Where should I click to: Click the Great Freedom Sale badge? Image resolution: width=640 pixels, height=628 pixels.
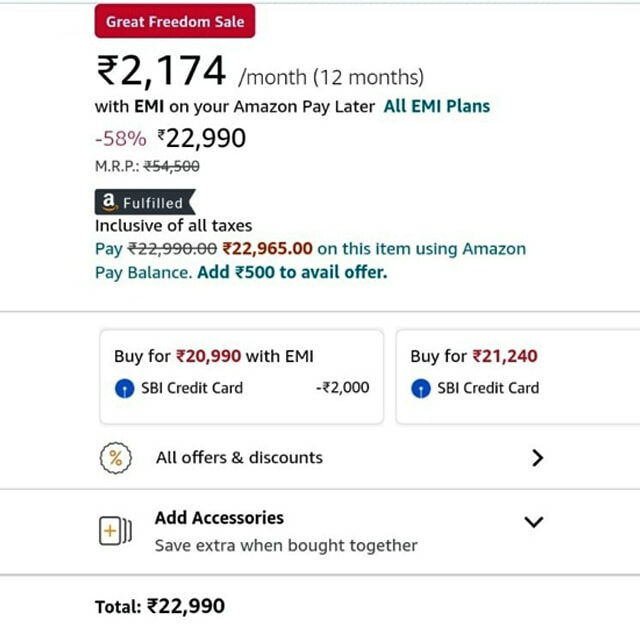point(175,21)
